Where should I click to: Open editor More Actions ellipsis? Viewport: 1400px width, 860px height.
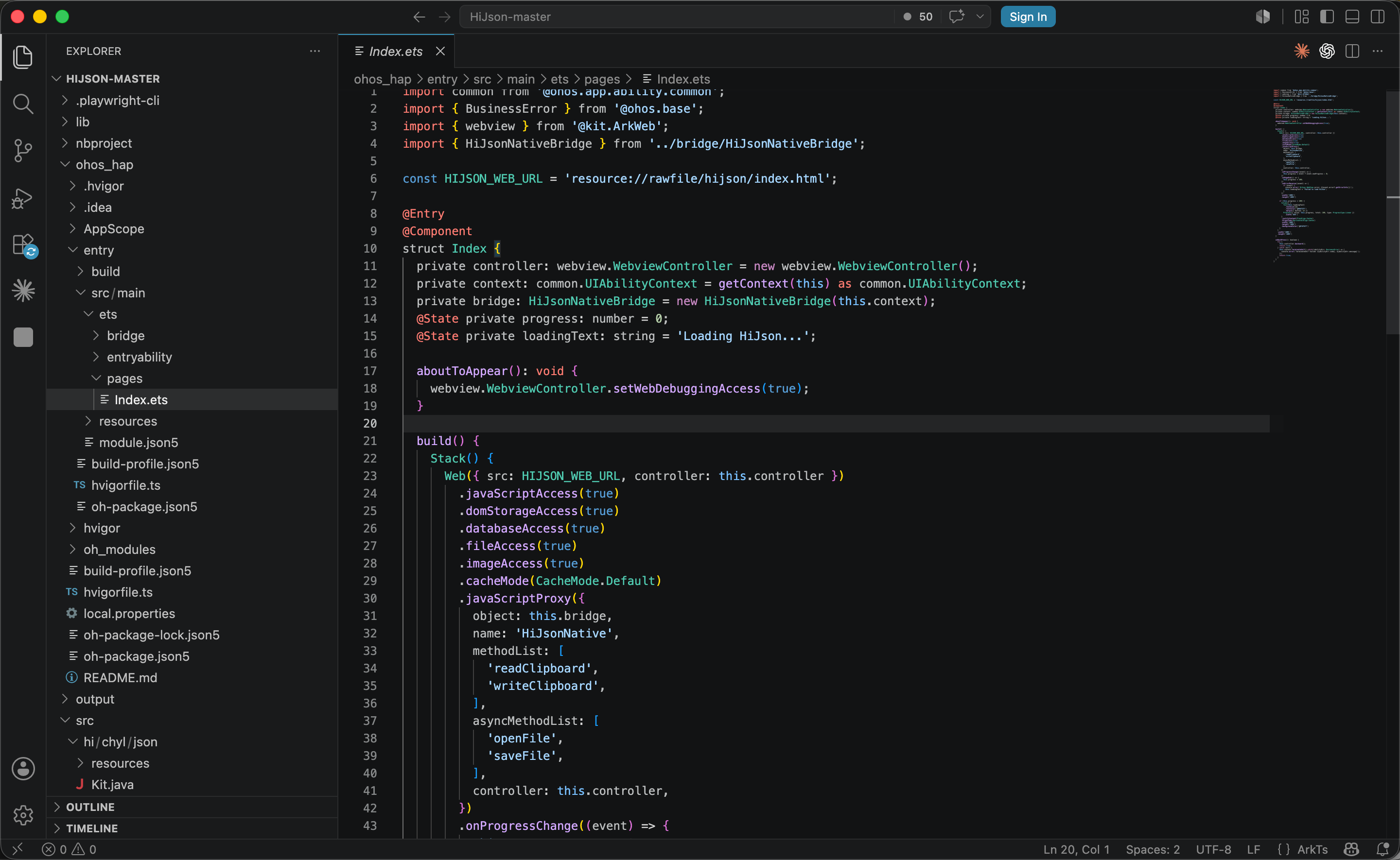click(1377, 51)
